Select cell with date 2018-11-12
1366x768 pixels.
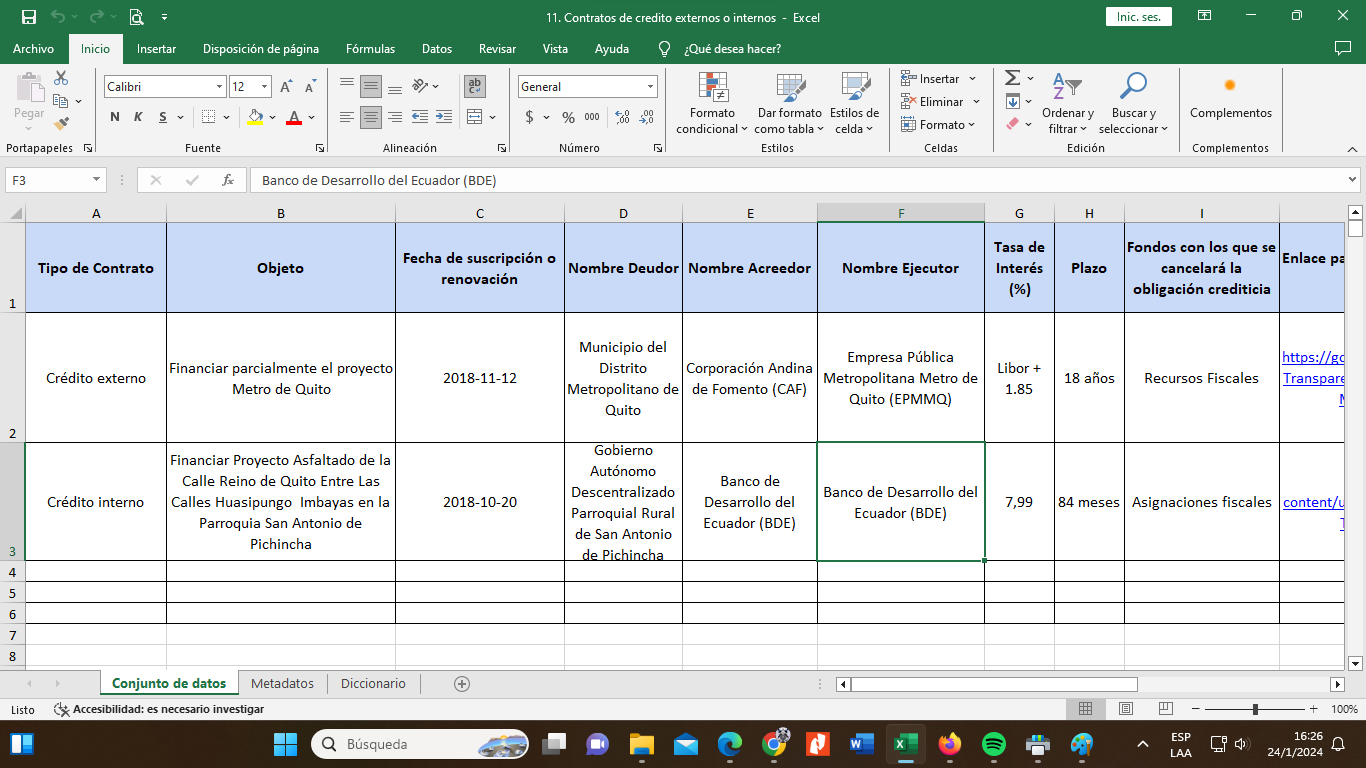(479, 378)
